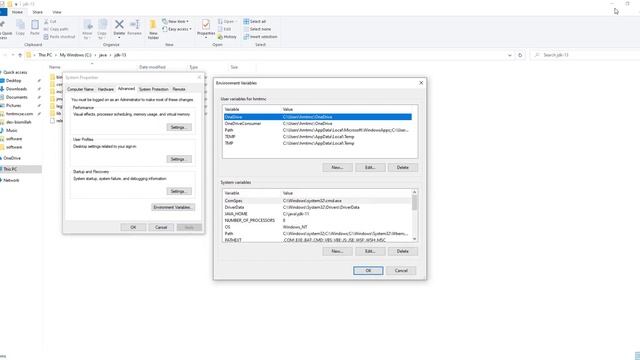Switch to Hardware tab in System Properties
640x360 pixels.
tap(106, 89)
